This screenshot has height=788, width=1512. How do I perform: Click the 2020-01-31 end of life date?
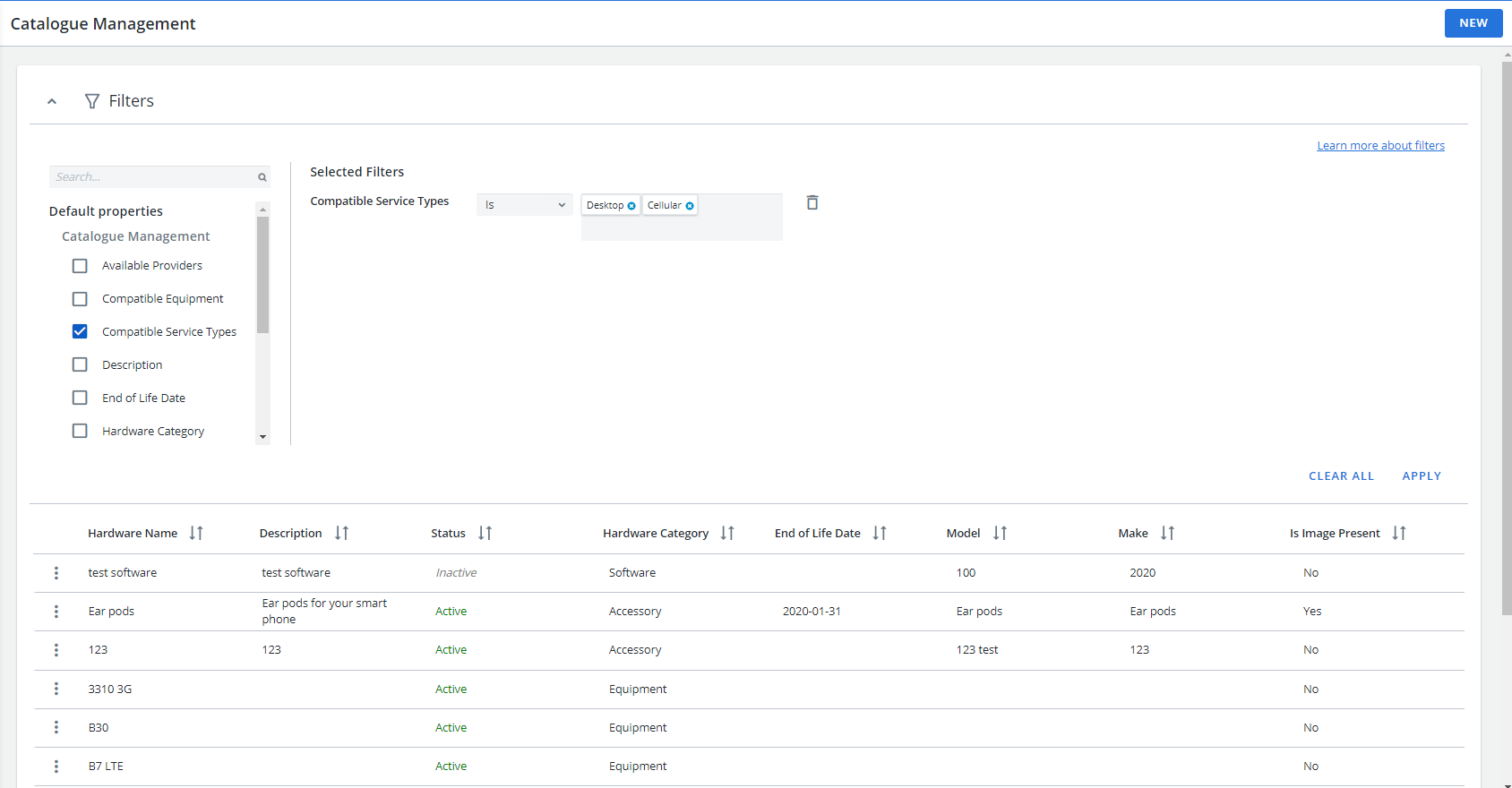pos(812,612)
